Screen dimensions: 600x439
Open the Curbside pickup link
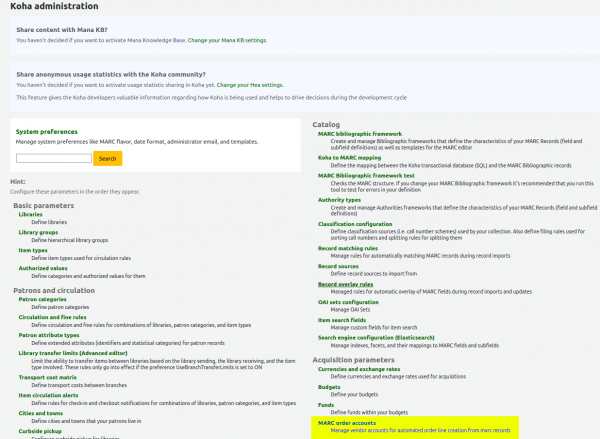pos(40,431)
